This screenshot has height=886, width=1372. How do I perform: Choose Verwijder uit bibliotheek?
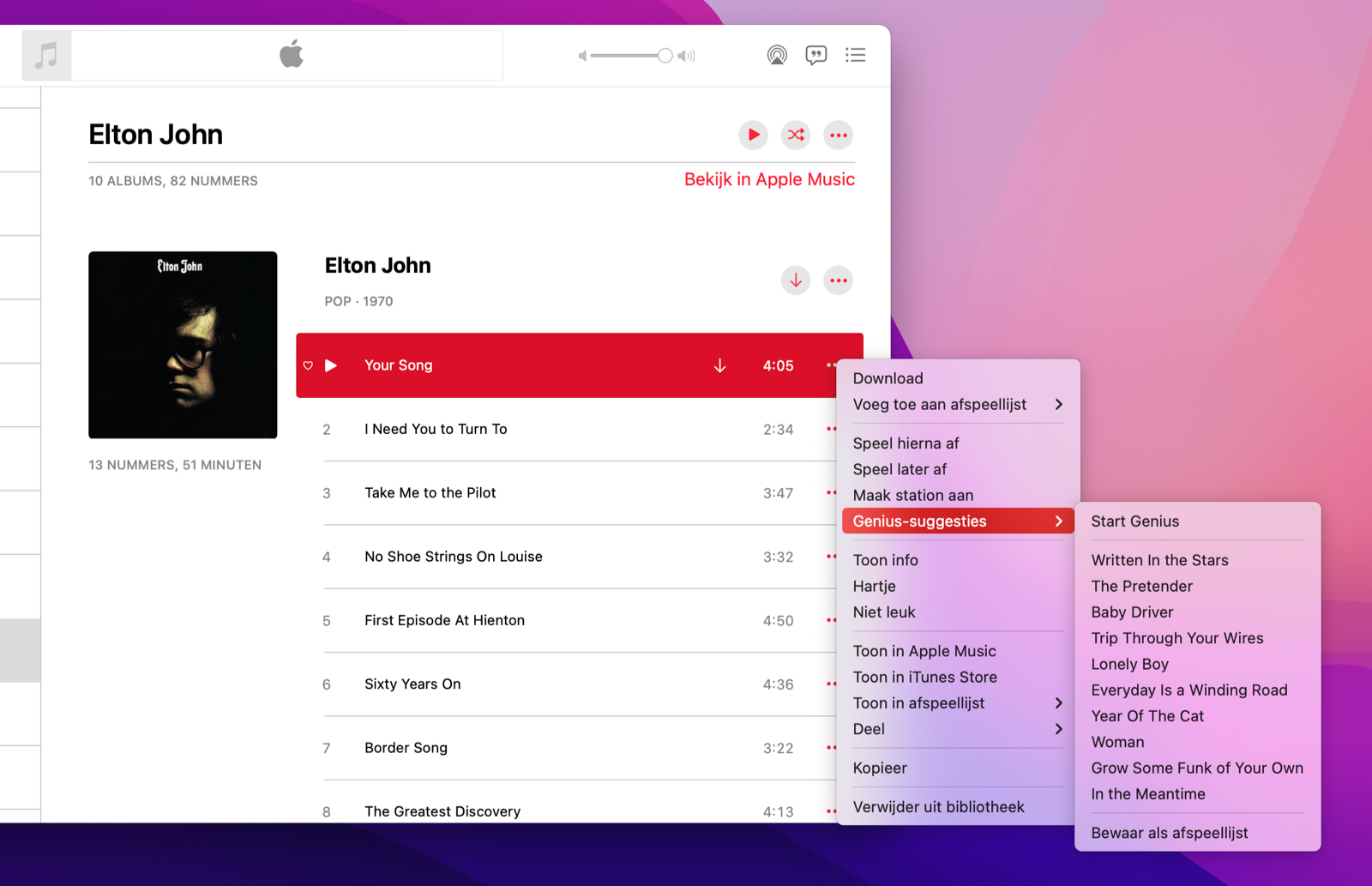point(958,806)
